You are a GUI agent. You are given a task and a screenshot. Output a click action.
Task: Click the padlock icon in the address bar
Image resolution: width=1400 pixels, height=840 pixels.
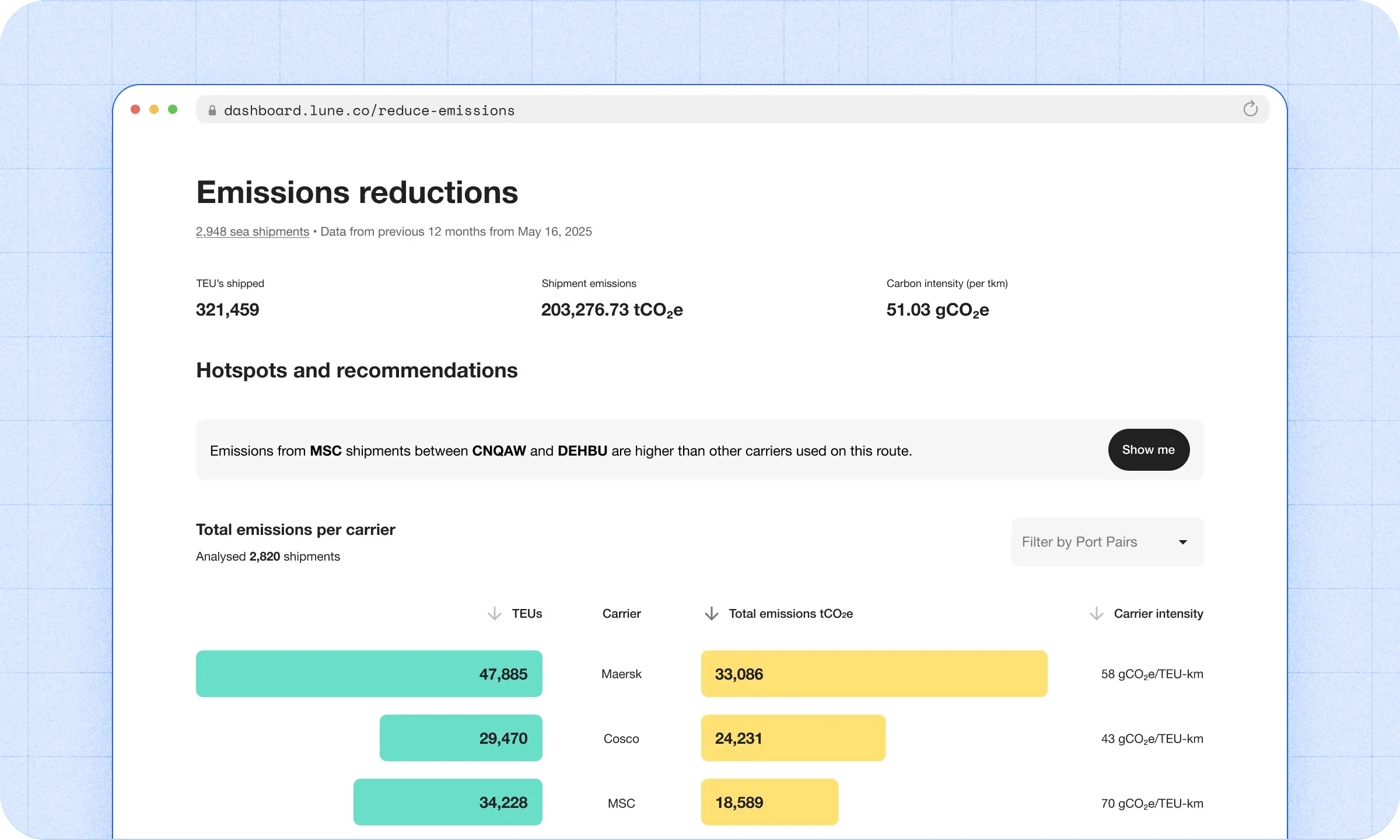(211, 110)
